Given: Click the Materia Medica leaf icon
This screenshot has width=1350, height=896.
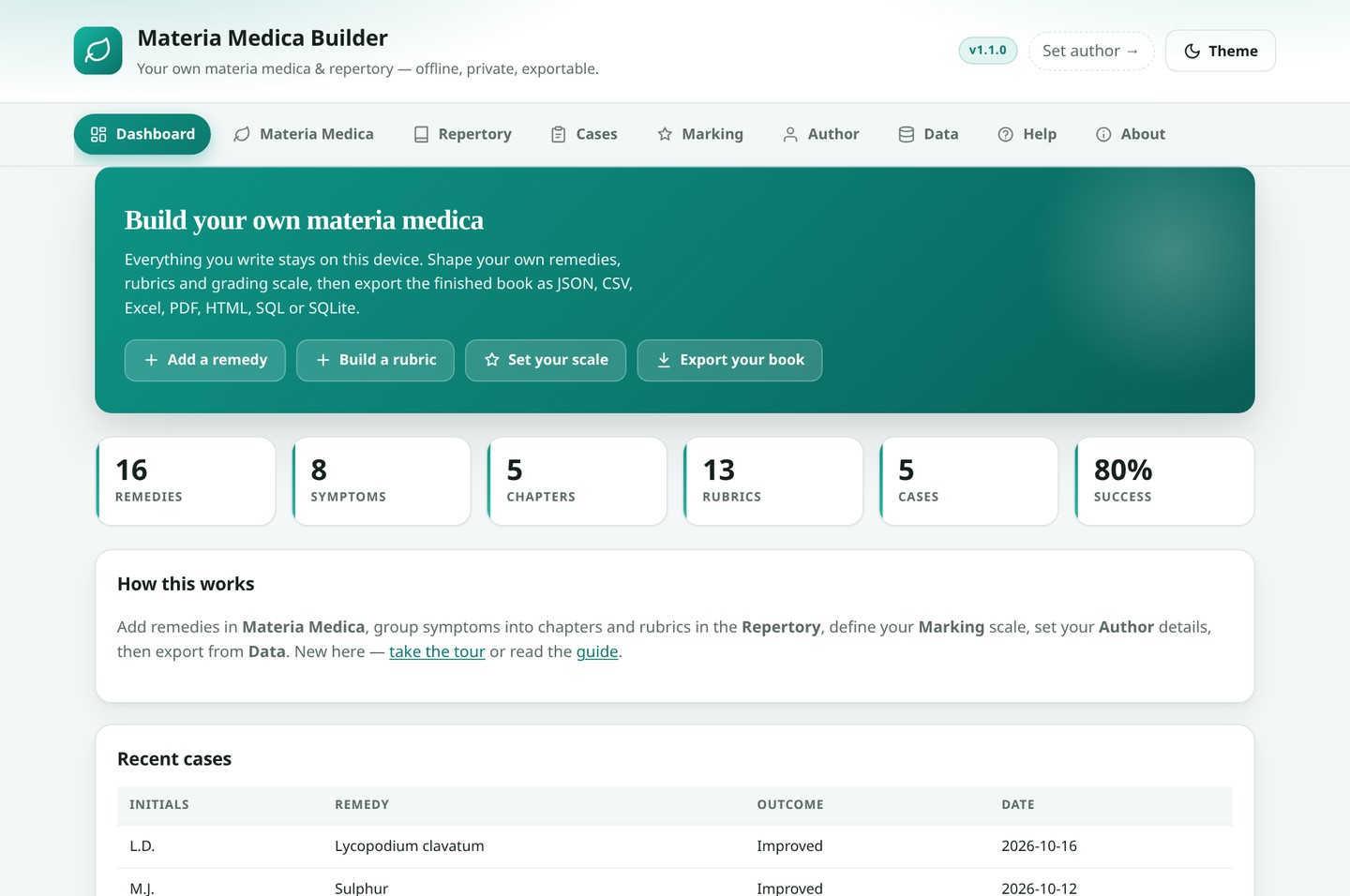Looking at the screenshot, I should (x=242, y=134).
